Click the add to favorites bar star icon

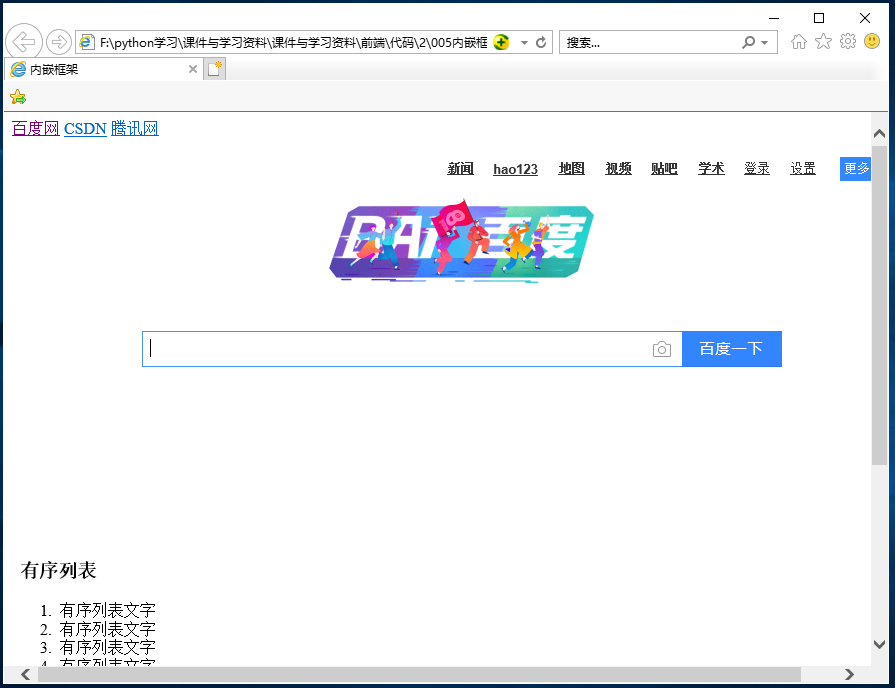coord(18,97)
